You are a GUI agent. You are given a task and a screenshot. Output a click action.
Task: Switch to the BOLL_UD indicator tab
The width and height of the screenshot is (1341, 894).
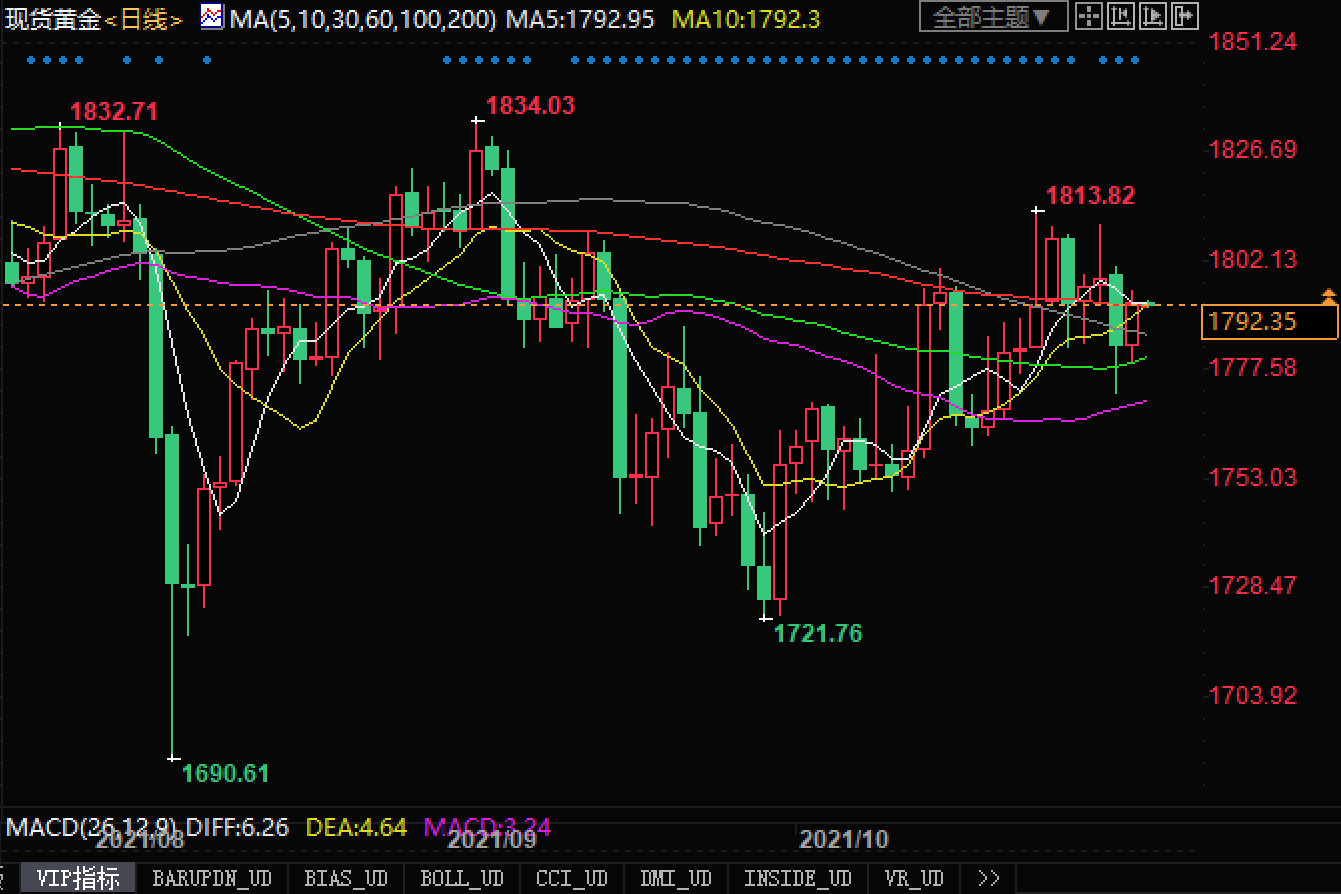click(x=461, y=879)
